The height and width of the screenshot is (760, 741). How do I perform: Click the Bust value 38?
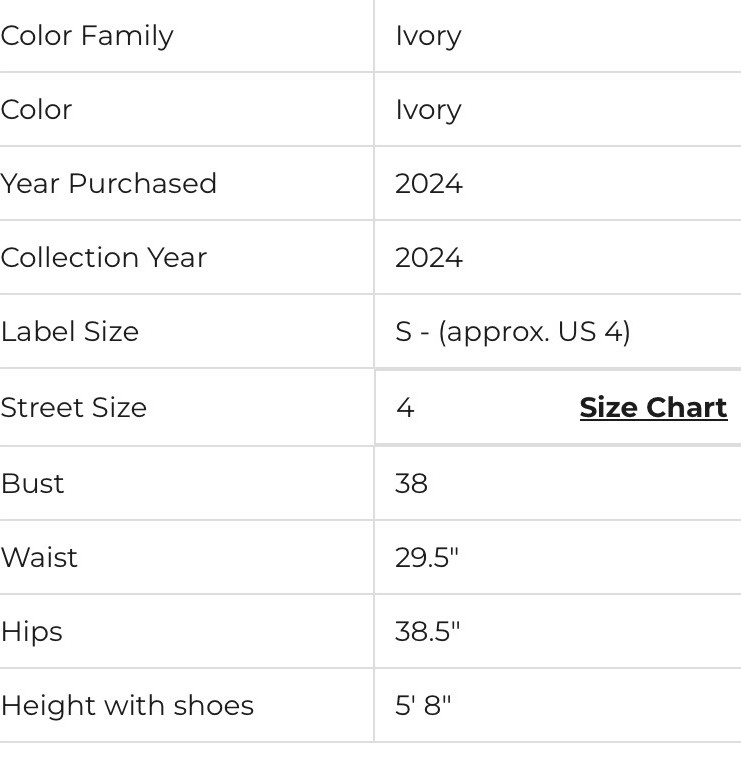coord(411,483)
